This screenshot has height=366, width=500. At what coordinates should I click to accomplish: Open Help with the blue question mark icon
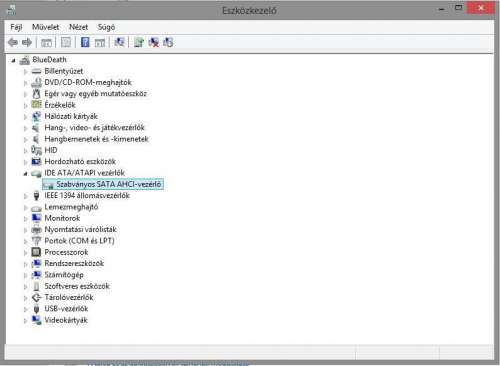pos(85,42)
